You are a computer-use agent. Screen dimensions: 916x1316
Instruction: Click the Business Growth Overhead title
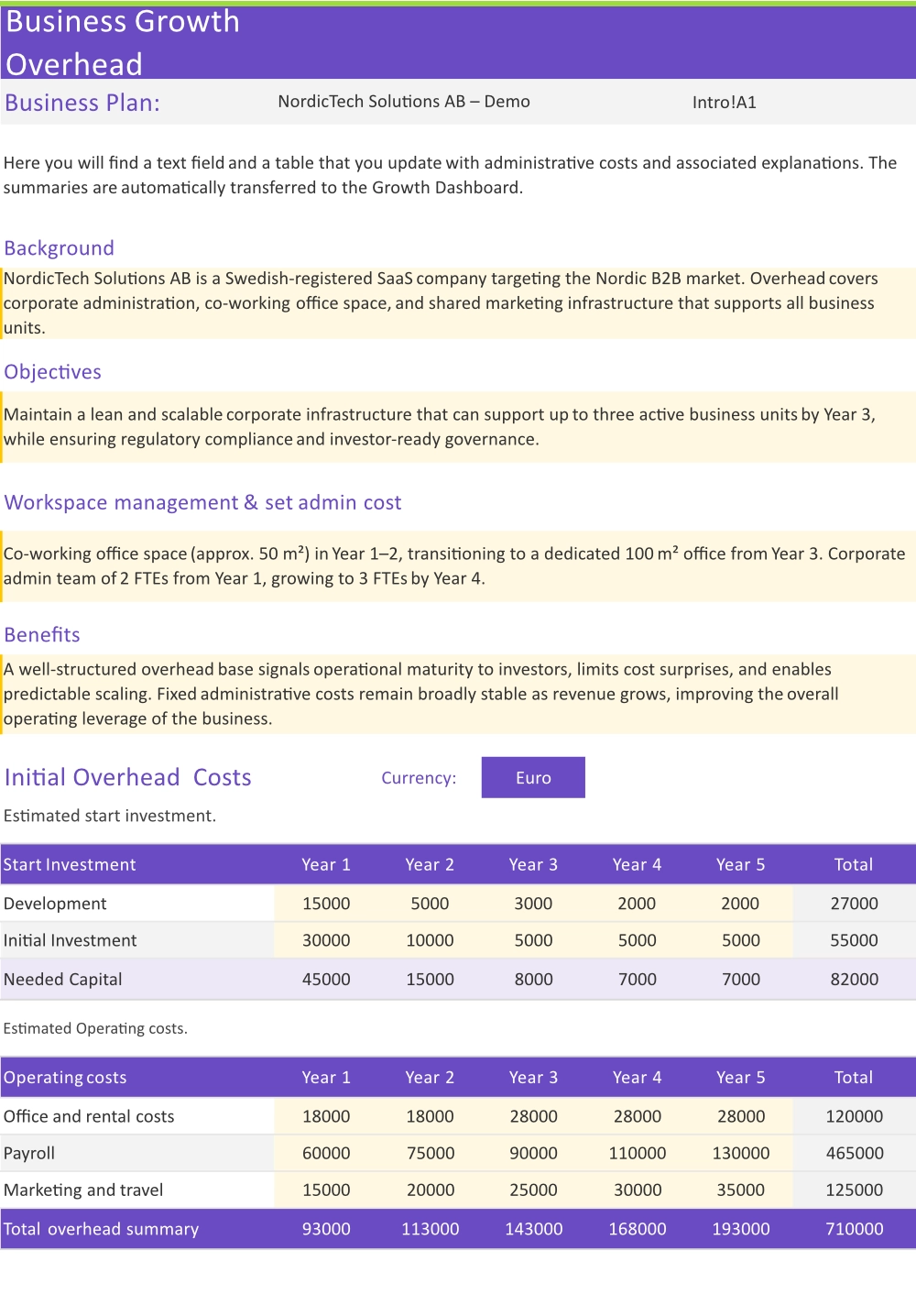[x=123, y=42]
